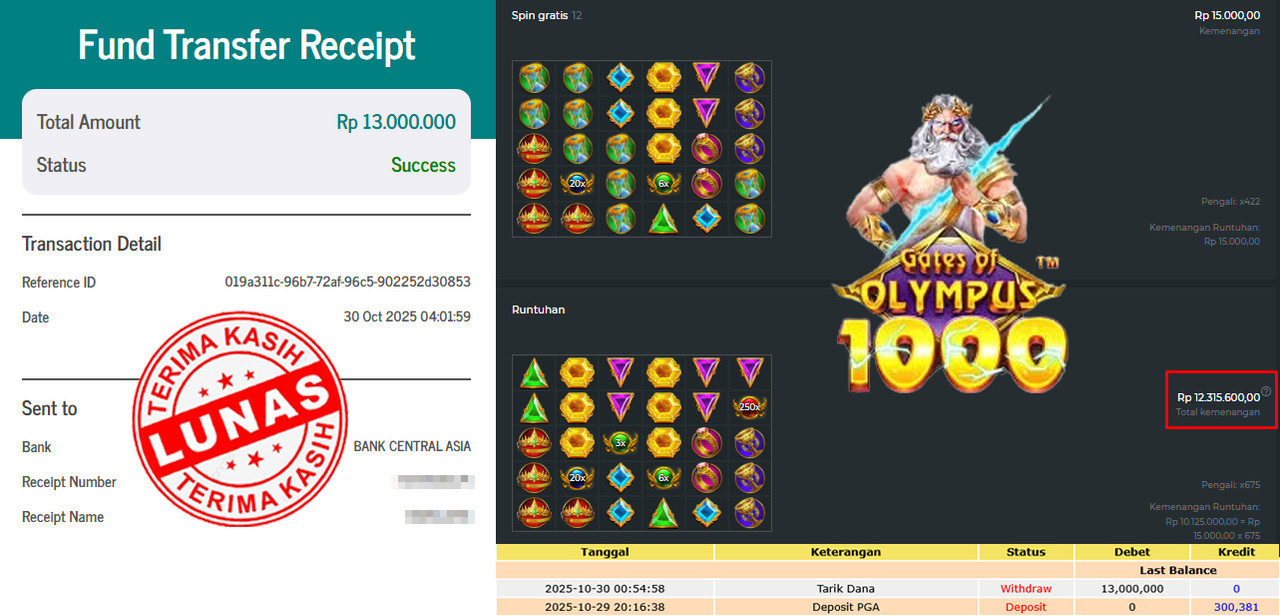Click the 6x orb in the Runtuhan grid
This screenshot has width=1280, height=616.
pyautogui.click(x=663, y=477)
